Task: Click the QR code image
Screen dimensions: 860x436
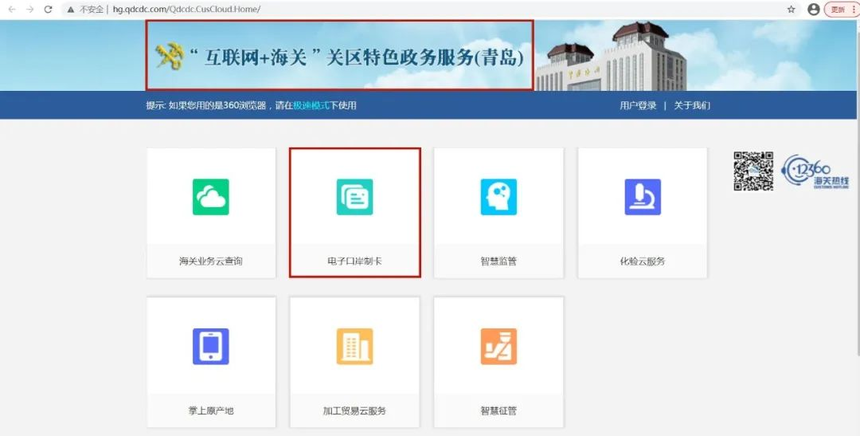Action: click(x=753, y=171)
